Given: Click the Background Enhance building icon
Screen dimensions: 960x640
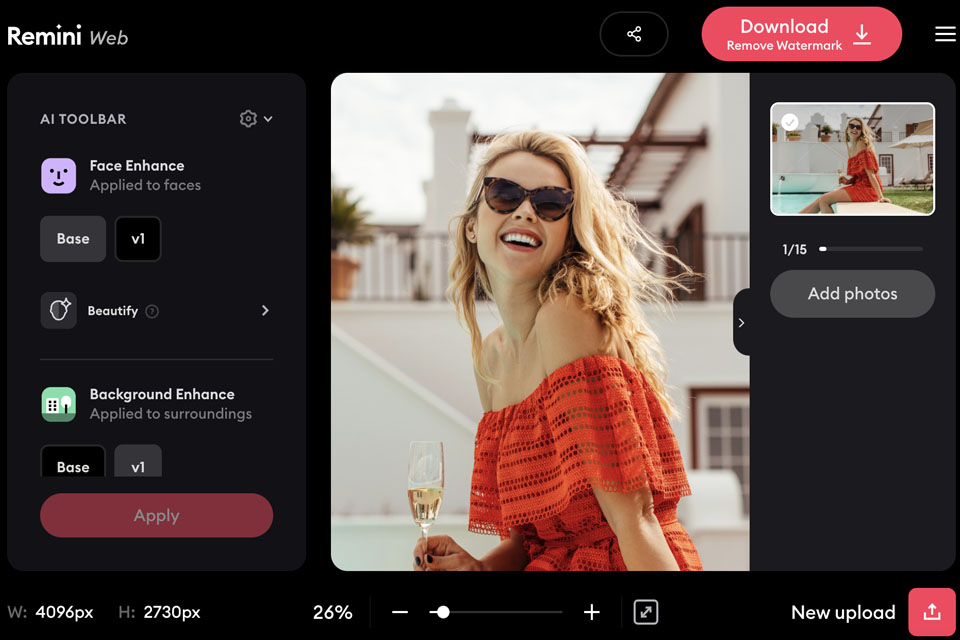Looking at the screenshot, I should pyautogui.click(x=59, y=404).
